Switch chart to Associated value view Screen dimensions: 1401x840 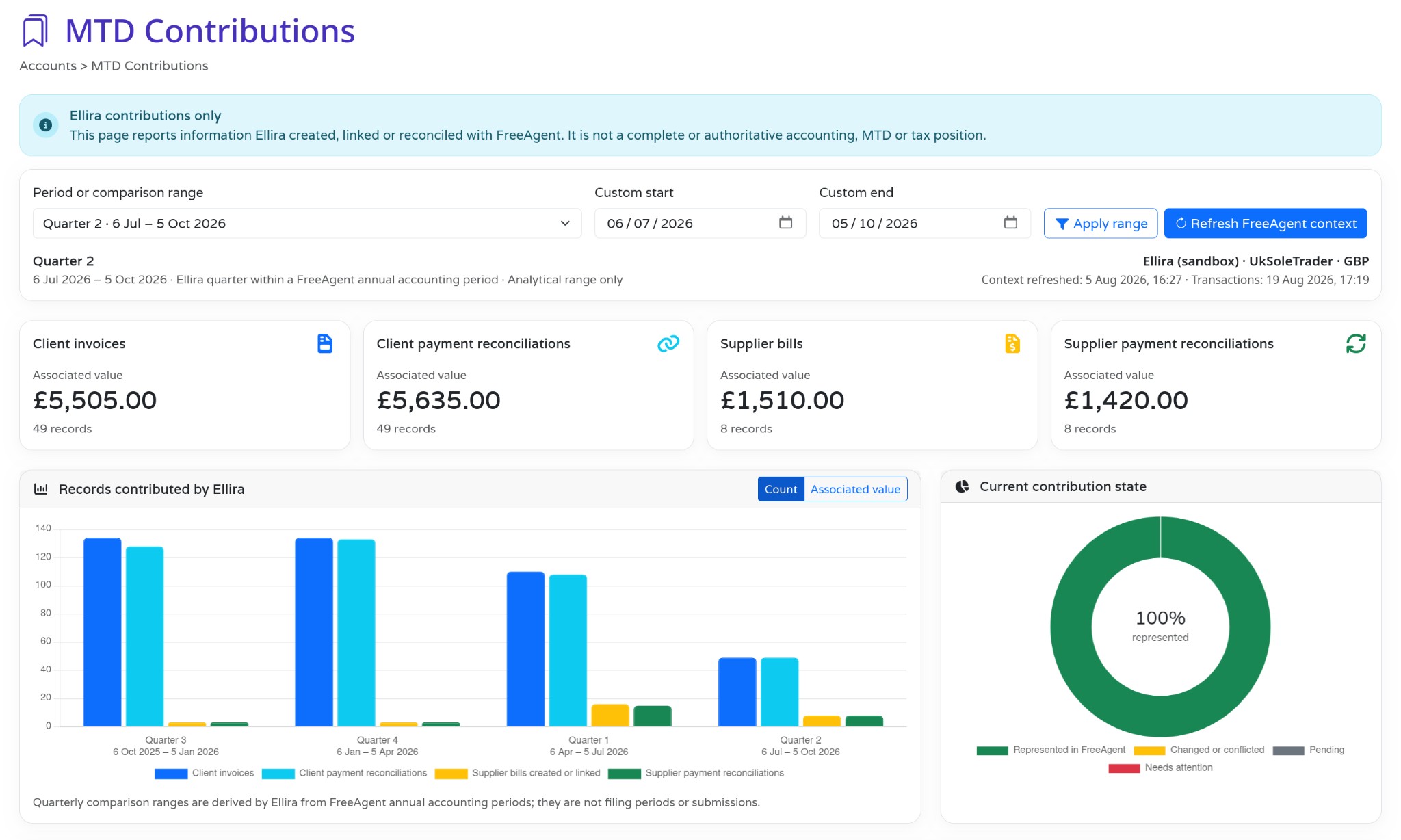click(855, 489)
